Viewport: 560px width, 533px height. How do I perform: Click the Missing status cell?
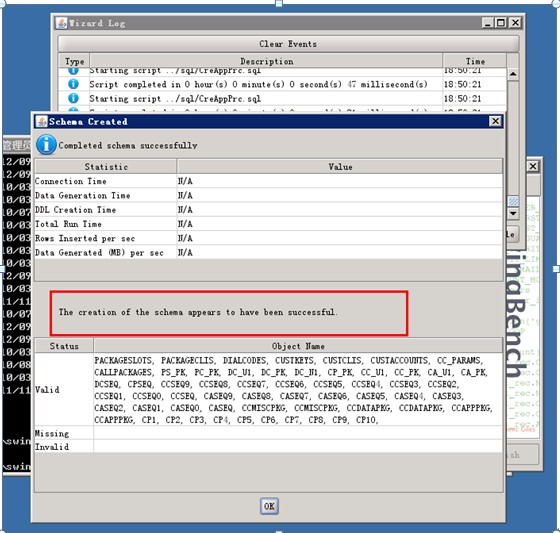(x=64, y=433)
